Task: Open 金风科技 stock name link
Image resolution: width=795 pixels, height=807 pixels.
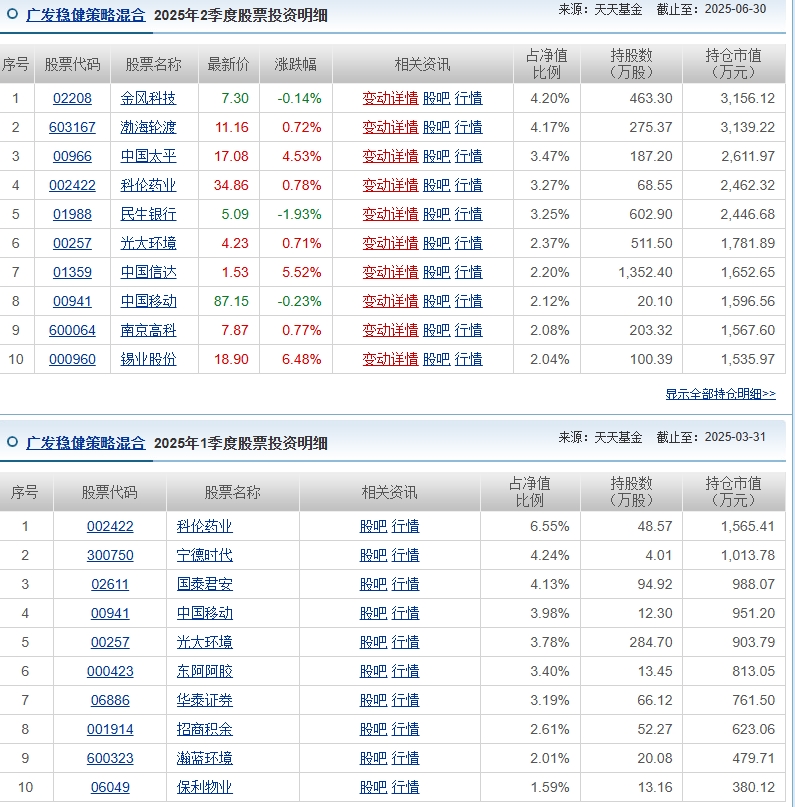Action: (x=148, y=98)
